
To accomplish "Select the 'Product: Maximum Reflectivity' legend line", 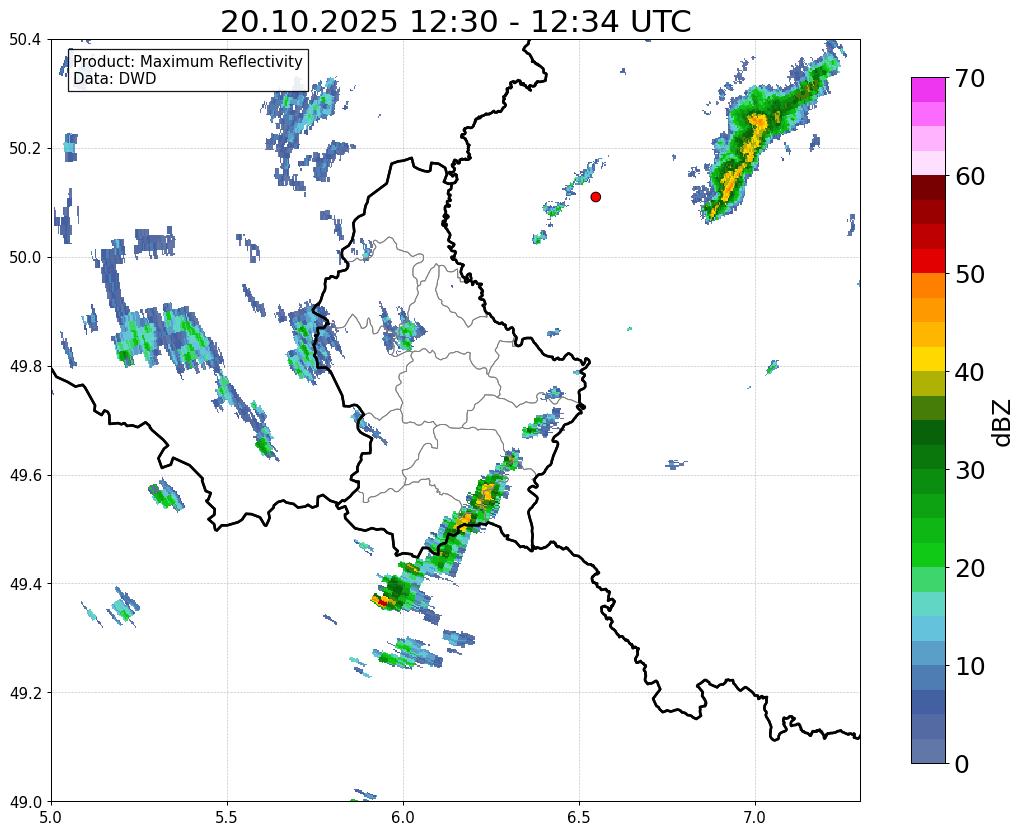I will pos(188,61).
